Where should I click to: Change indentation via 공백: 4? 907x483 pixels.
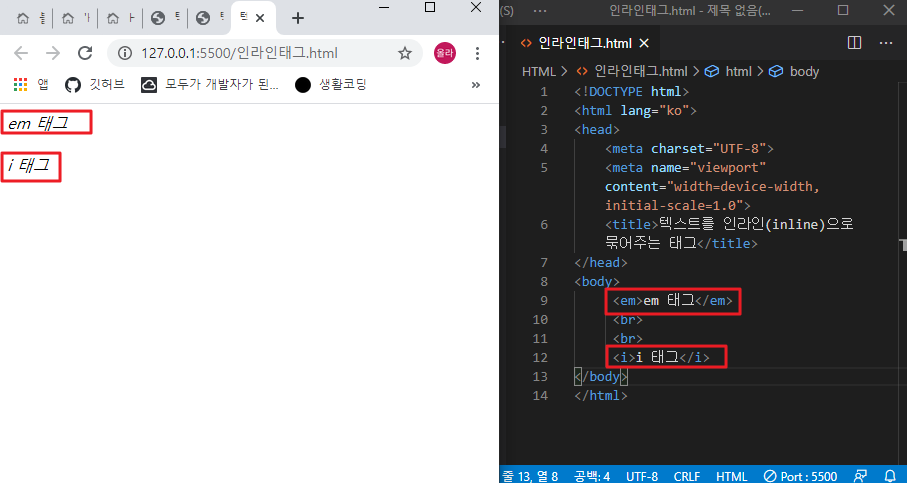click(592, 476)
